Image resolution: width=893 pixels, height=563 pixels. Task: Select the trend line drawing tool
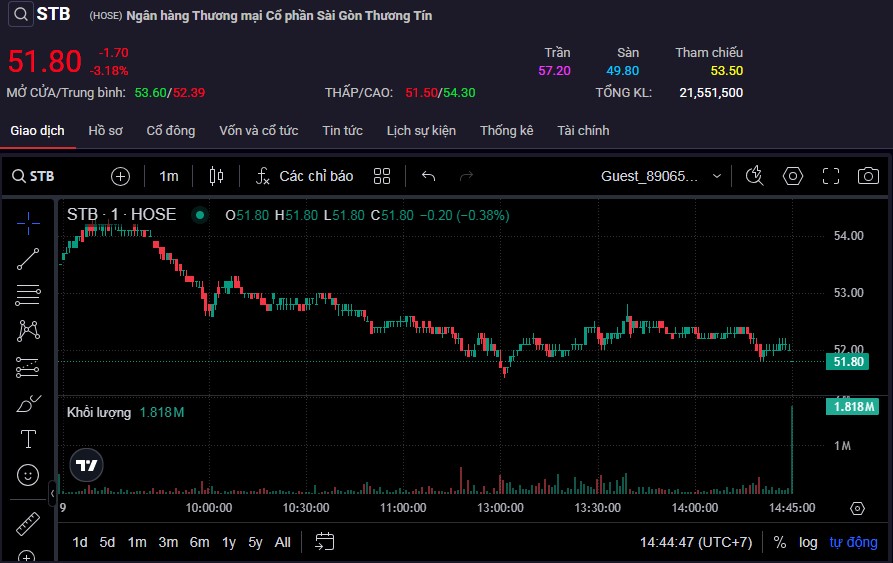point(28,259)
